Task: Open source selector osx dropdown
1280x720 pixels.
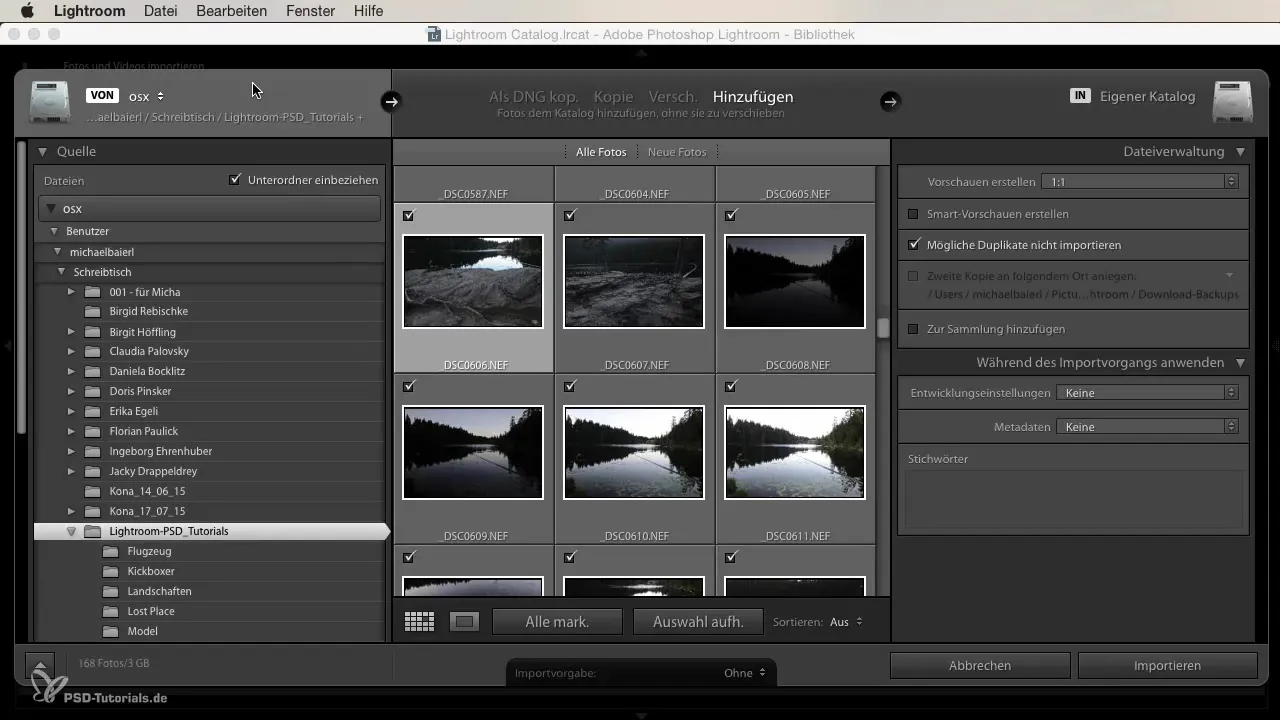Action: (x=146, y=96)
